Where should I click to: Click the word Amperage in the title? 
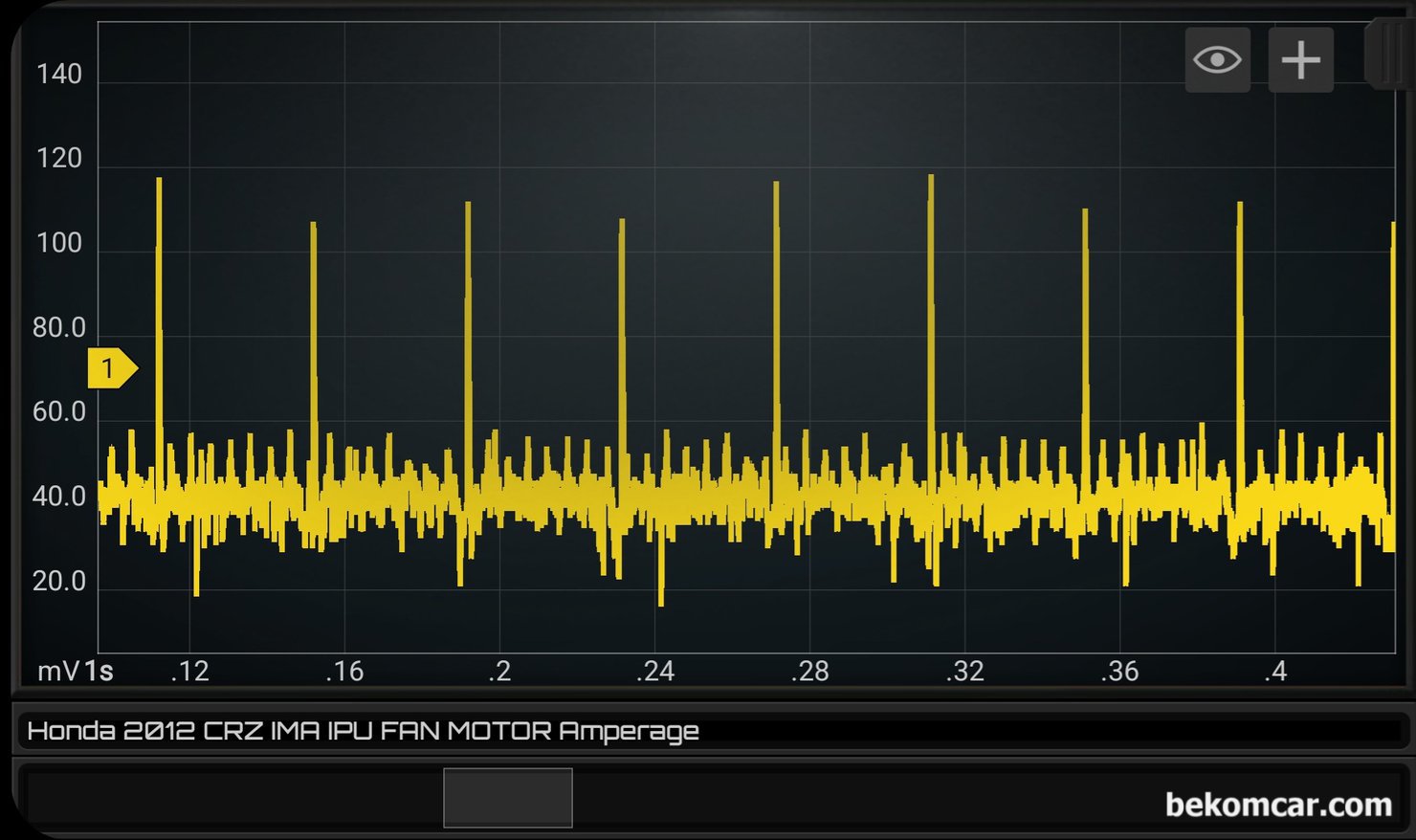tap(629, 732)
